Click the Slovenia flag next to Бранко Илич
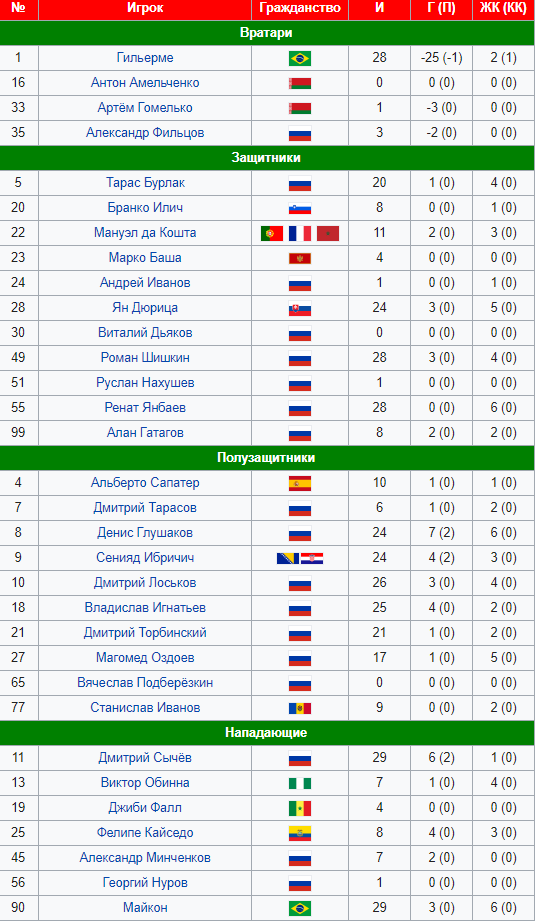 300,208
